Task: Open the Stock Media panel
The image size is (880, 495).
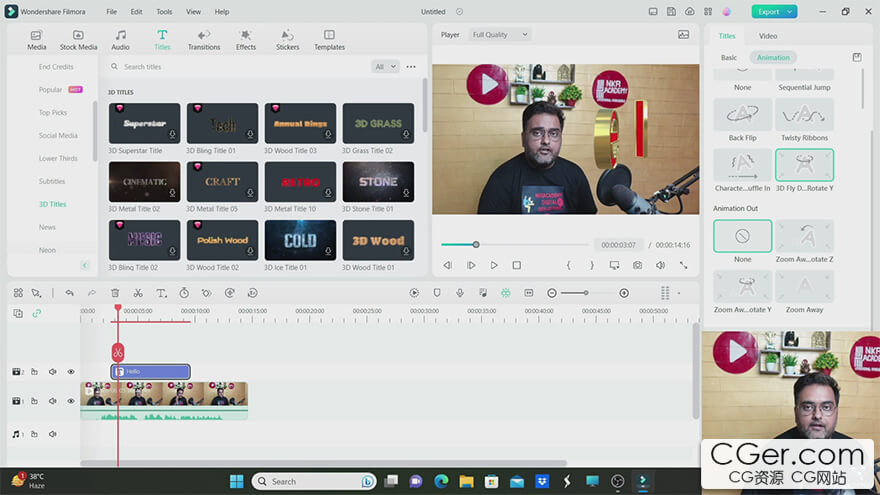Action: (79, 40)
